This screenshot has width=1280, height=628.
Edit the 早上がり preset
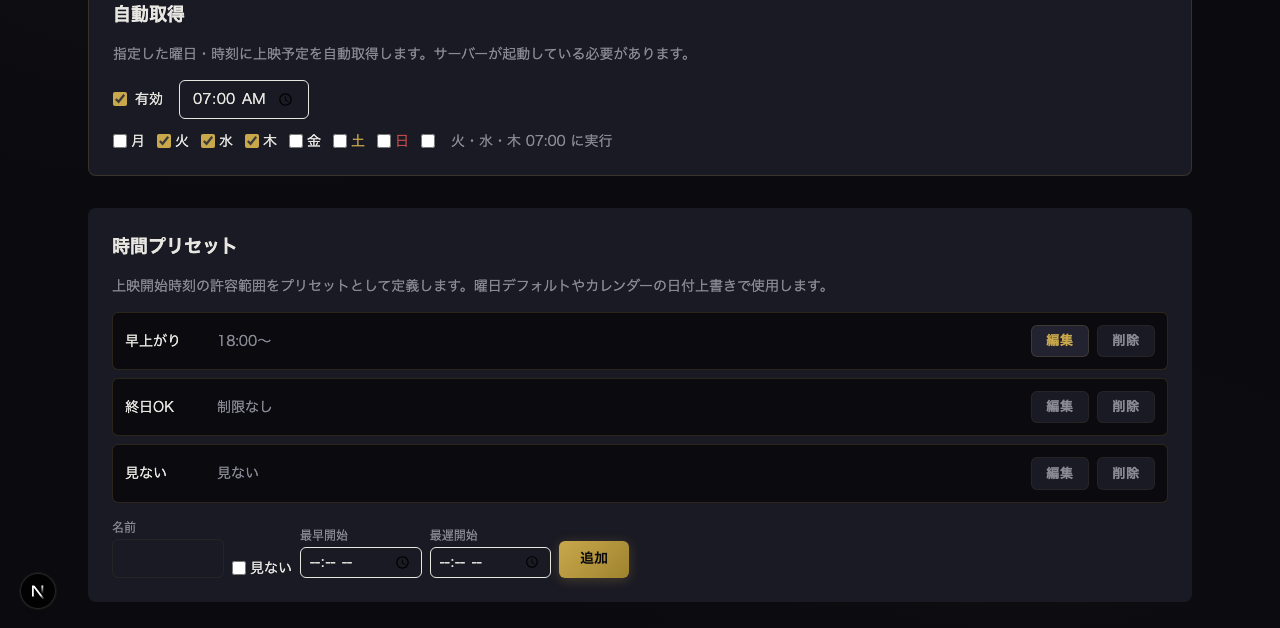click(x=1059, y=341)
